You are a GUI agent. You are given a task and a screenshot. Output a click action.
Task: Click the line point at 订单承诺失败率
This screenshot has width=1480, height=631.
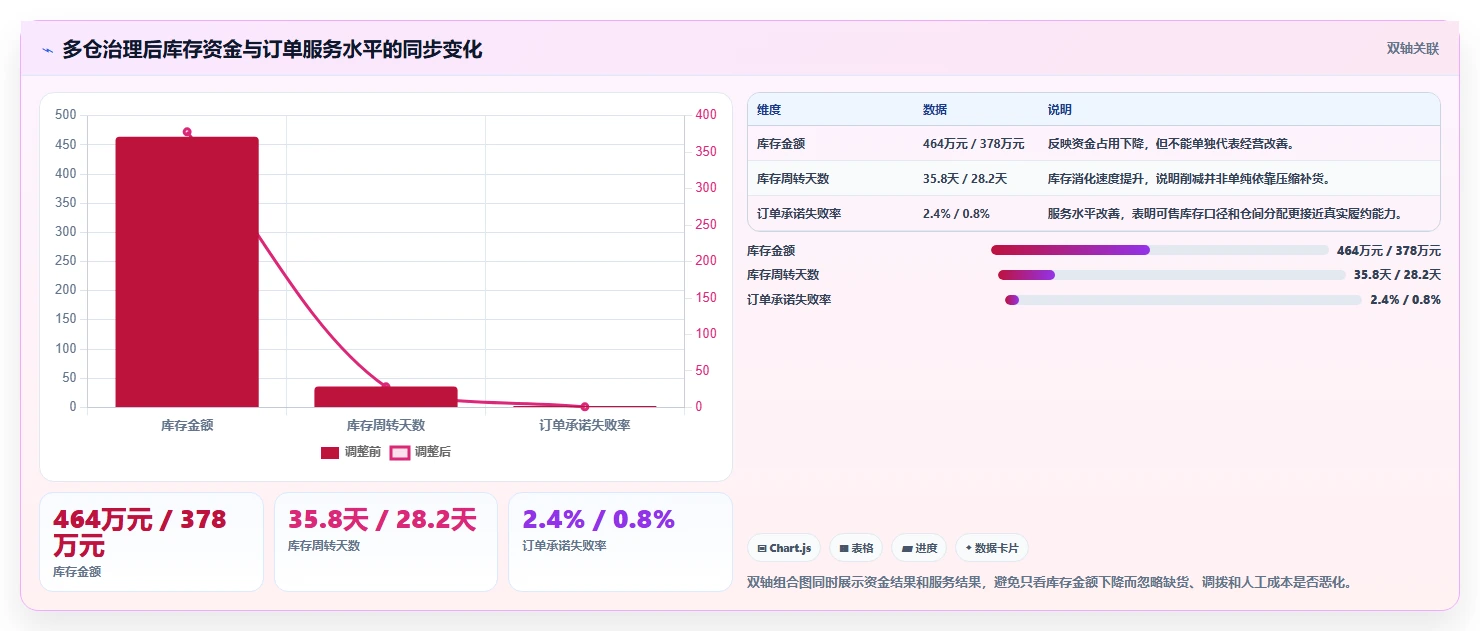click(585, 407)
